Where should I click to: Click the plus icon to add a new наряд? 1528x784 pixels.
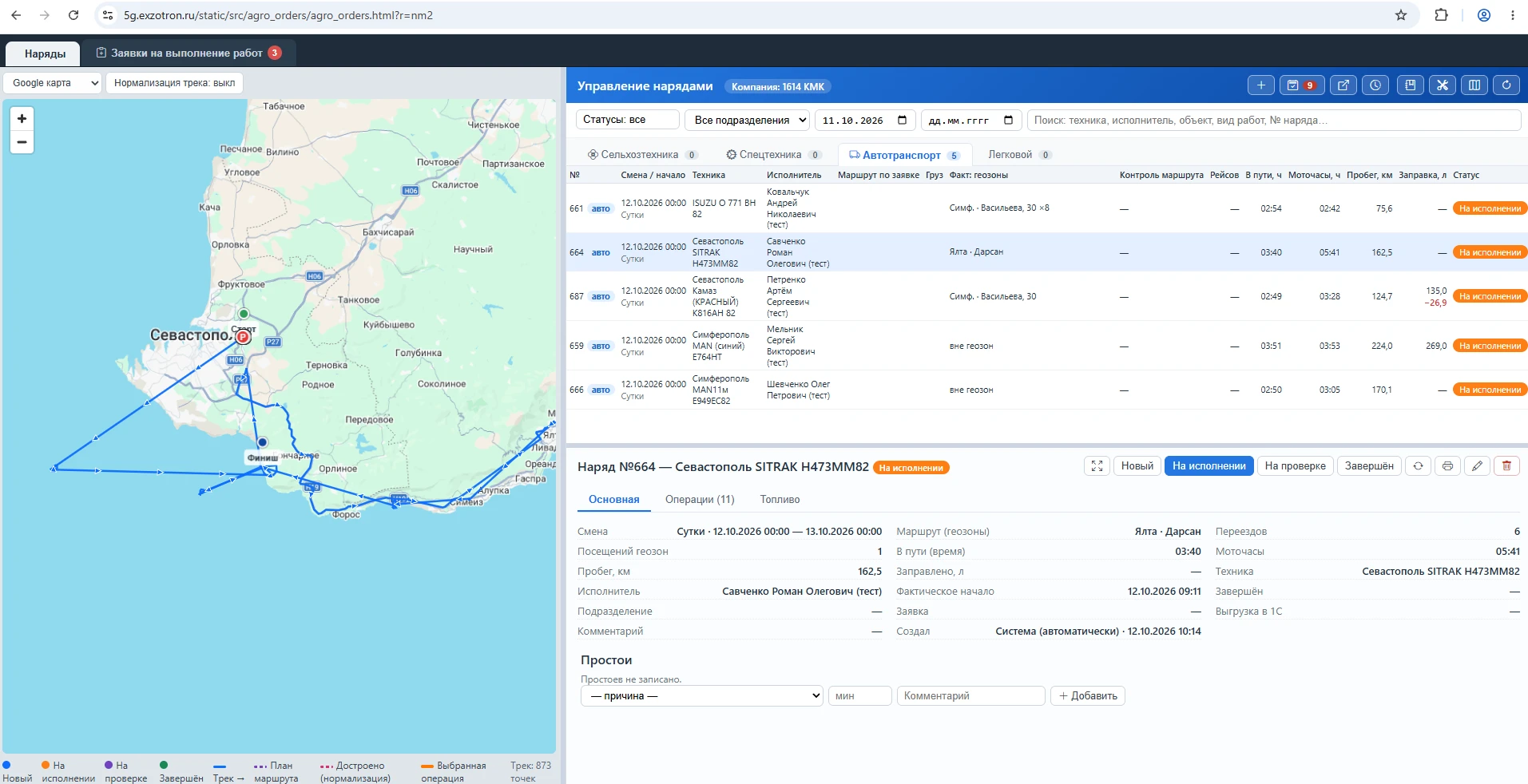[1260, 85]
